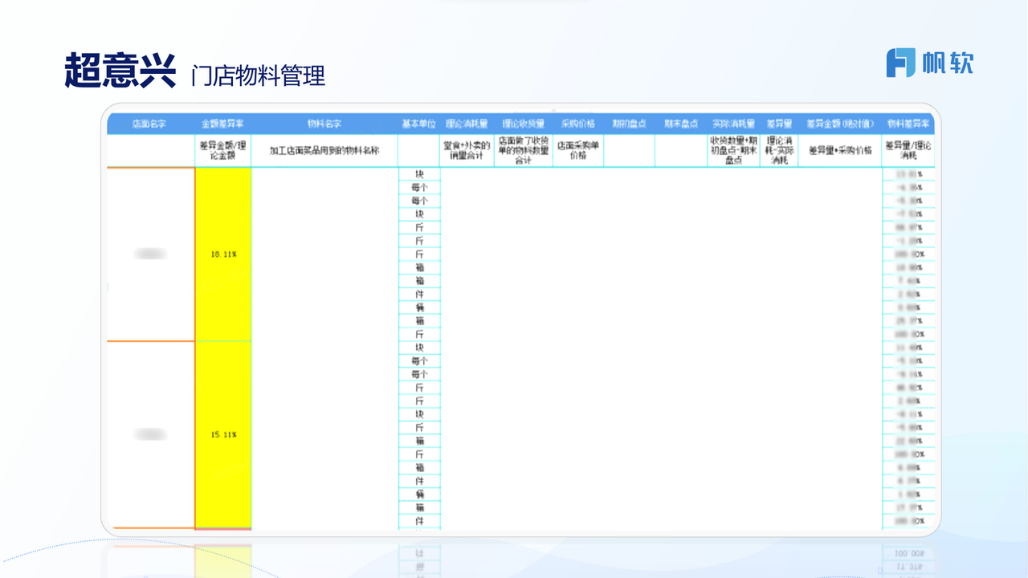Select the 实际消耗量 column header
Viewport: 1028px width, 578px height.
(734, 124)
